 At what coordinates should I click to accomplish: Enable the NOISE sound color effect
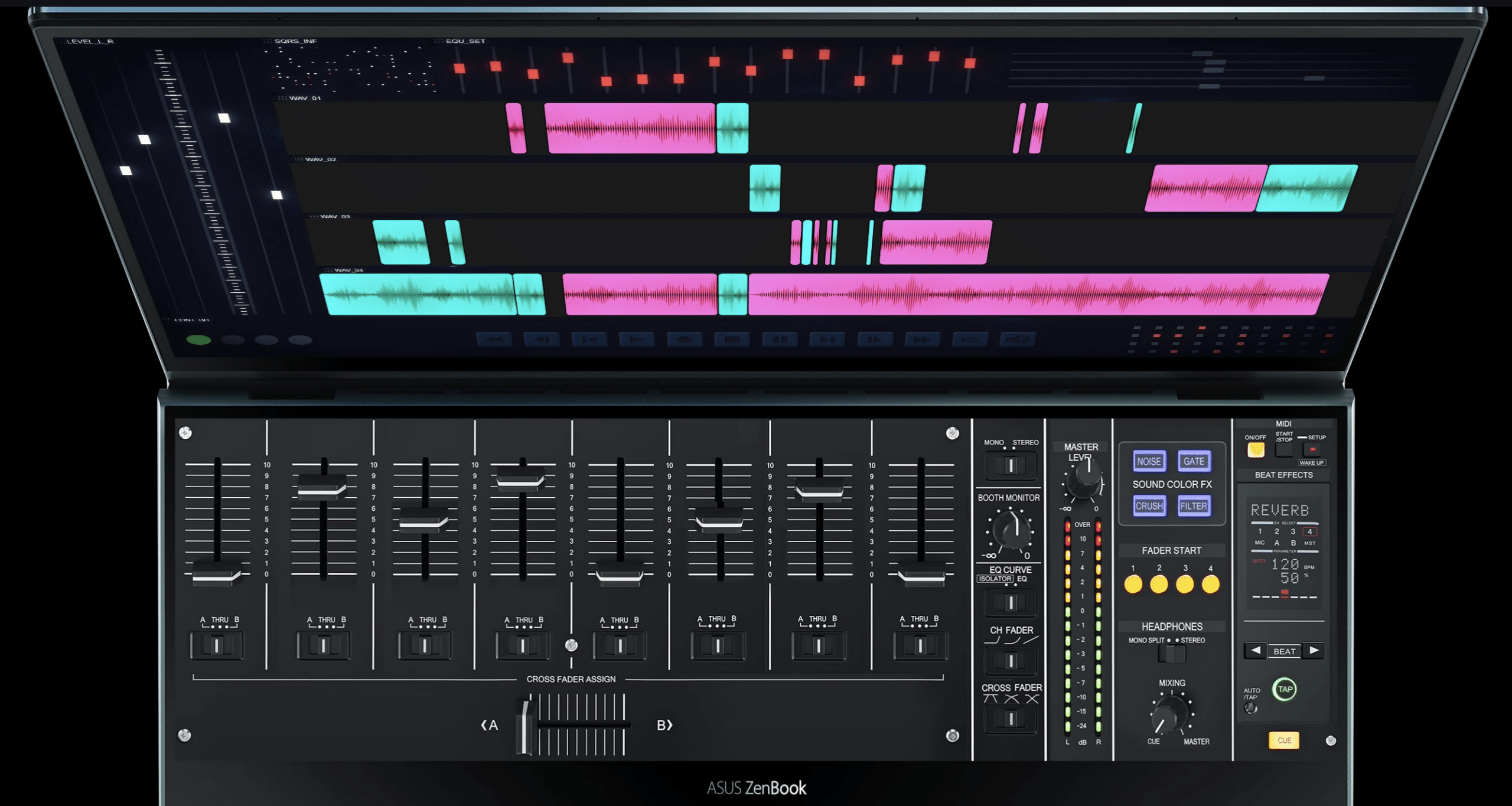(1149, 461)
